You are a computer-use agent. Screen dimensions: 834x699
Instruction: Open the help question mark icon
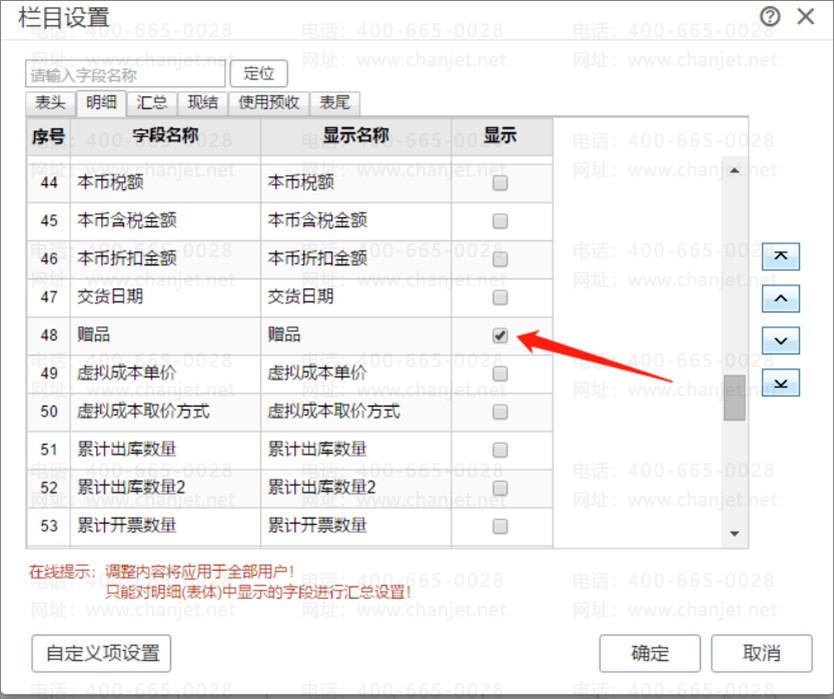click(770, 17)
